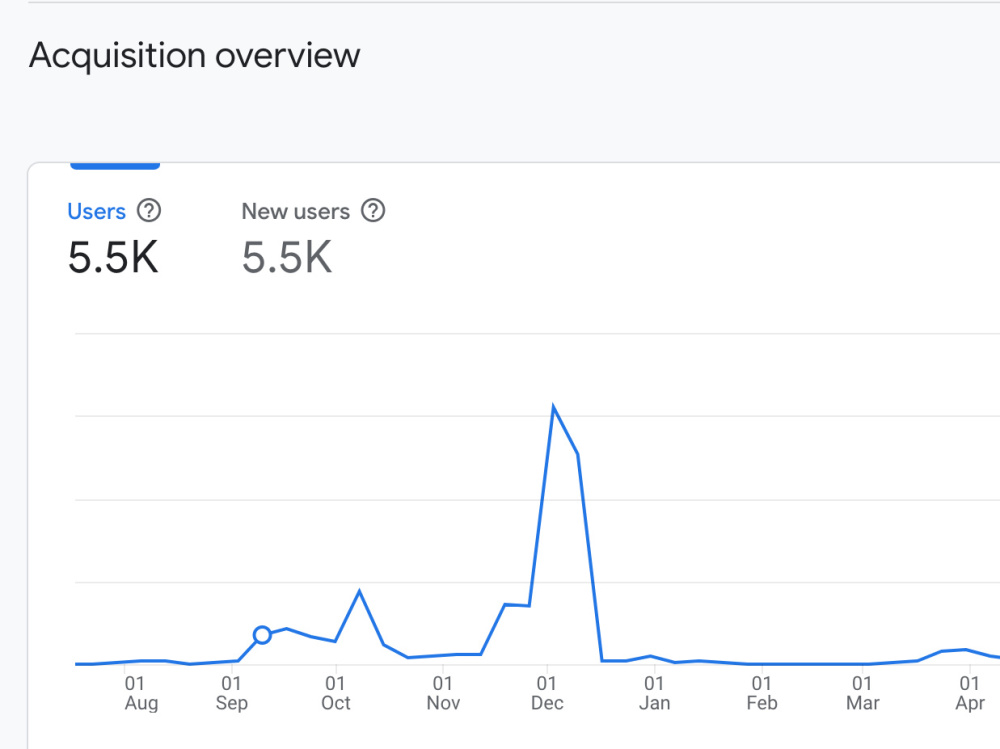Select the '01 Feb' axis label
The width and height of the screenshot is (1000, 749).
coord(761,693)
